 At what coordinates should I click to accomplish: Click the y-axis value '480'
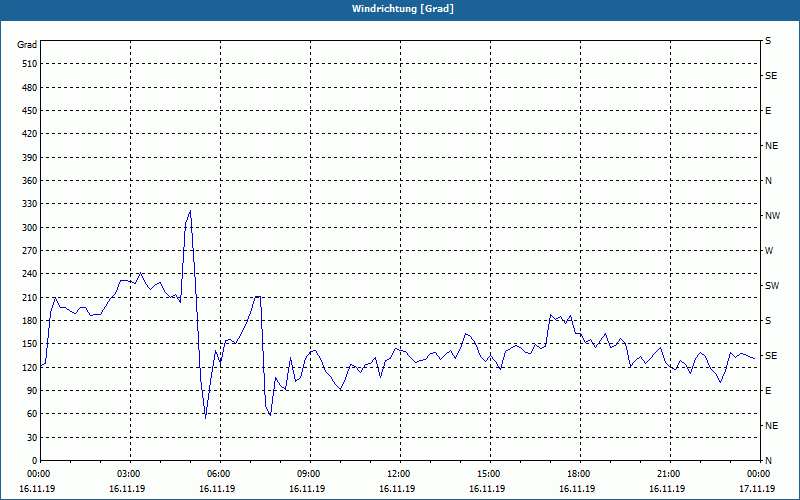tap(30, 88)
